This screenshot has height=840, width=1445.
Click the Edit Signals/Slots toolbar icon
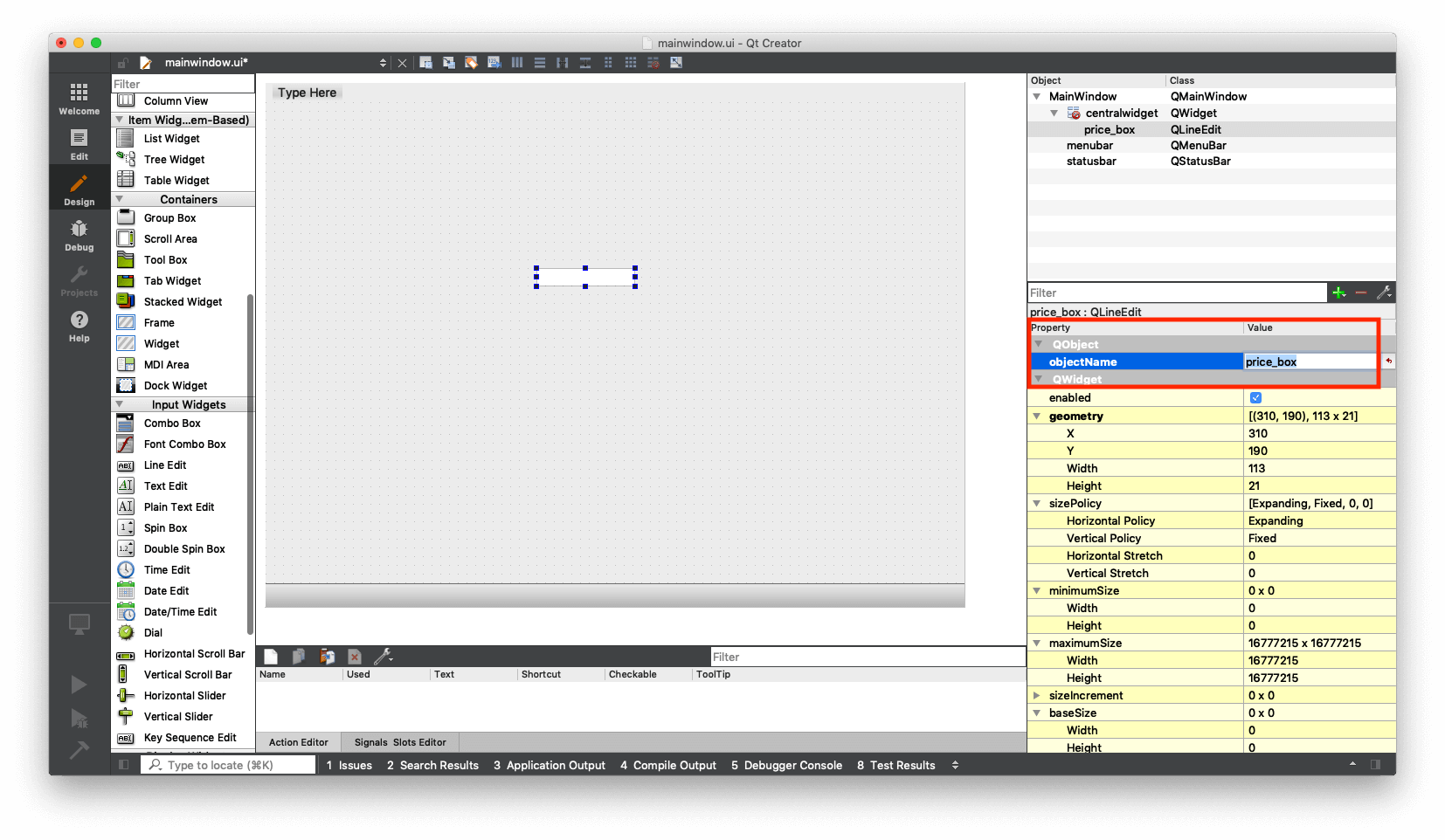tap(449, 63)
